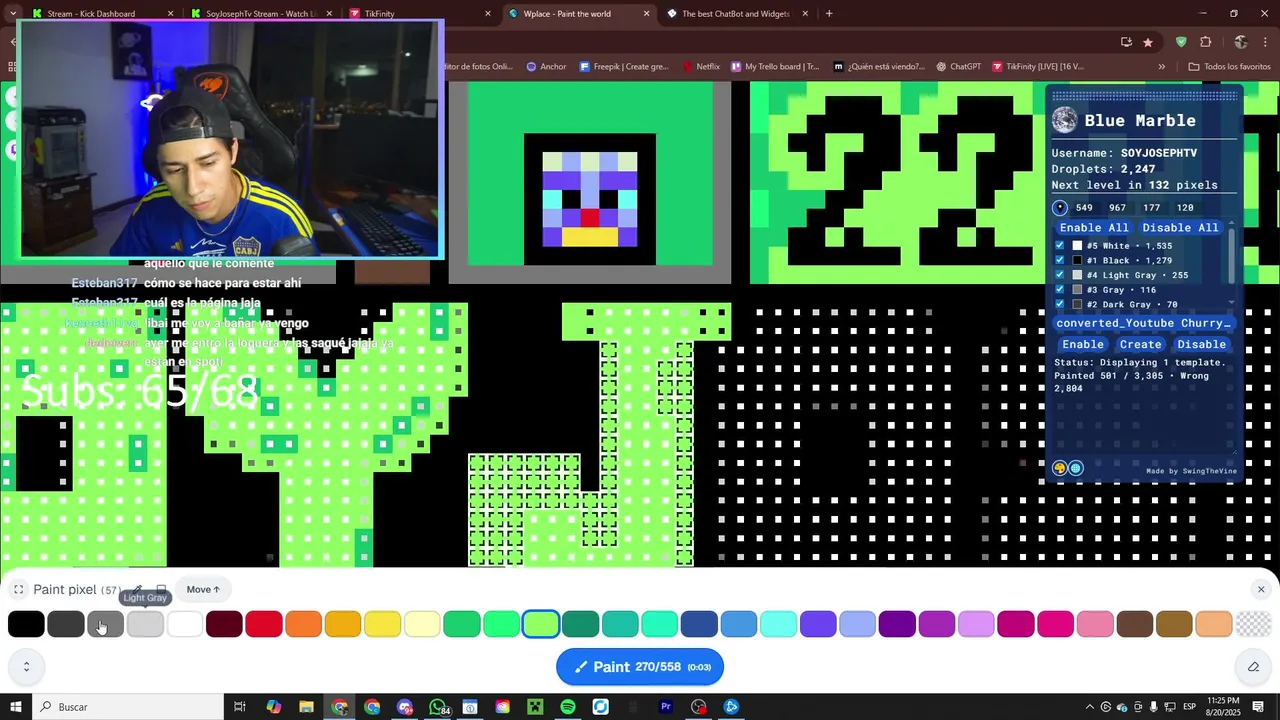This screenshot has width=1280, height=720.
Task: Open the My Trello board bookmark
Action: pyautogui.click(x=775, y=67)
